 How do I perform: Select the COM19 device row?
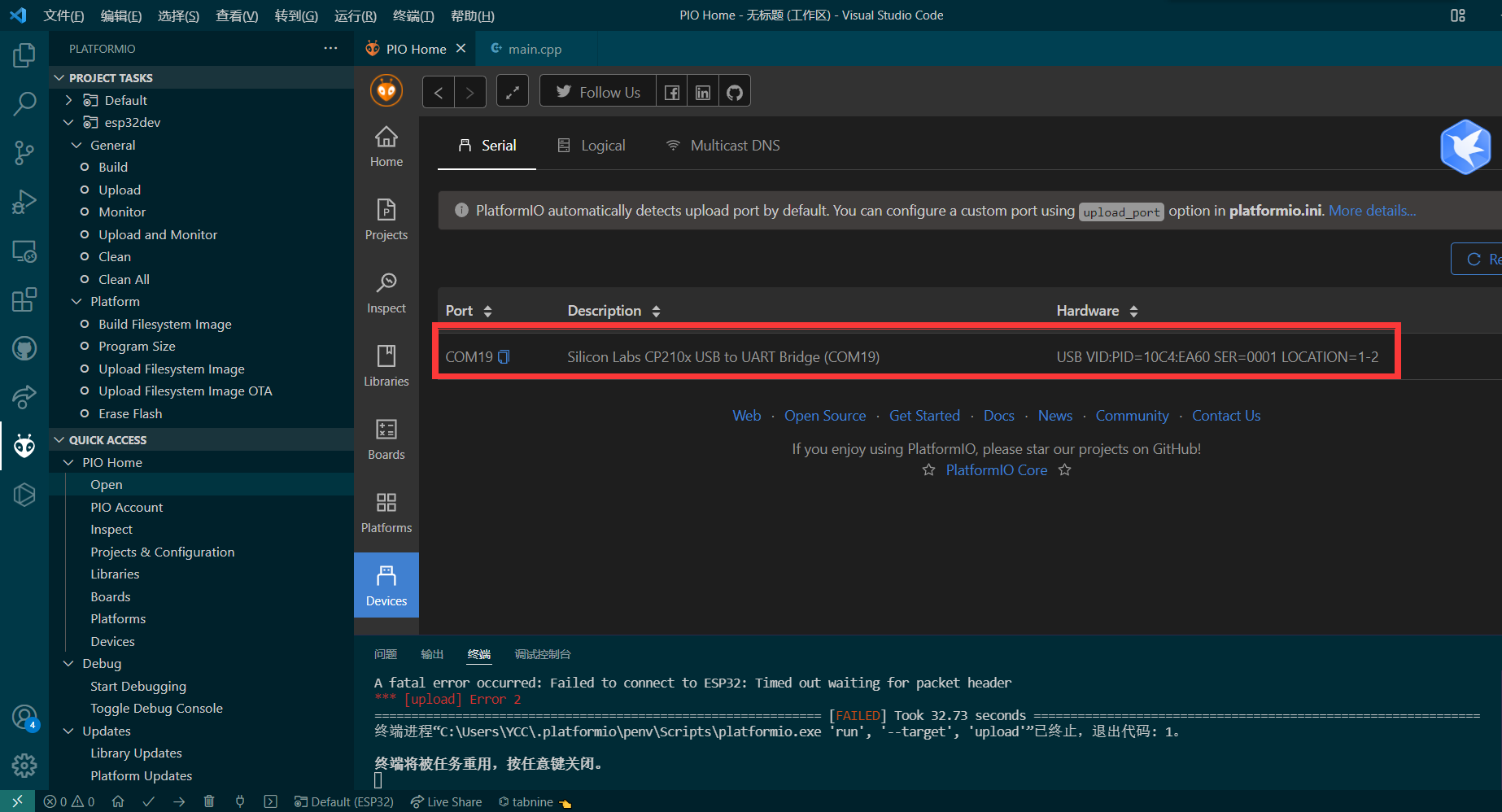[x=814, y=356]
